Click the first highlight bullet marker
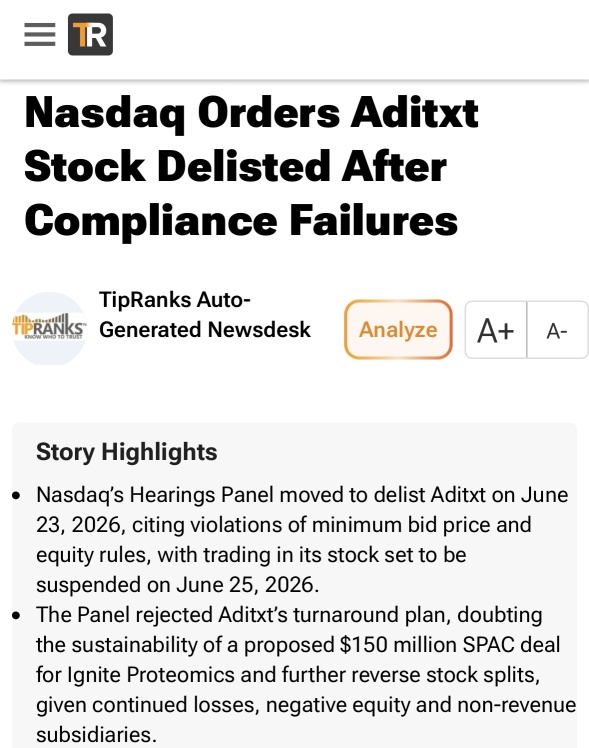This screenshot has height=748, width=589. (x=17, y=496)
